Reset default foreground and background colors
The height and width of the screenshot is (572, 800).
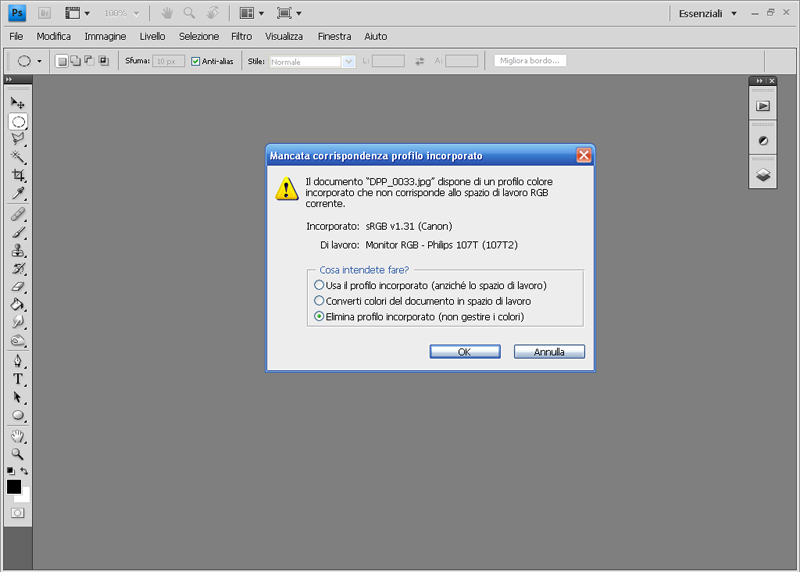(x=11, y=470)
